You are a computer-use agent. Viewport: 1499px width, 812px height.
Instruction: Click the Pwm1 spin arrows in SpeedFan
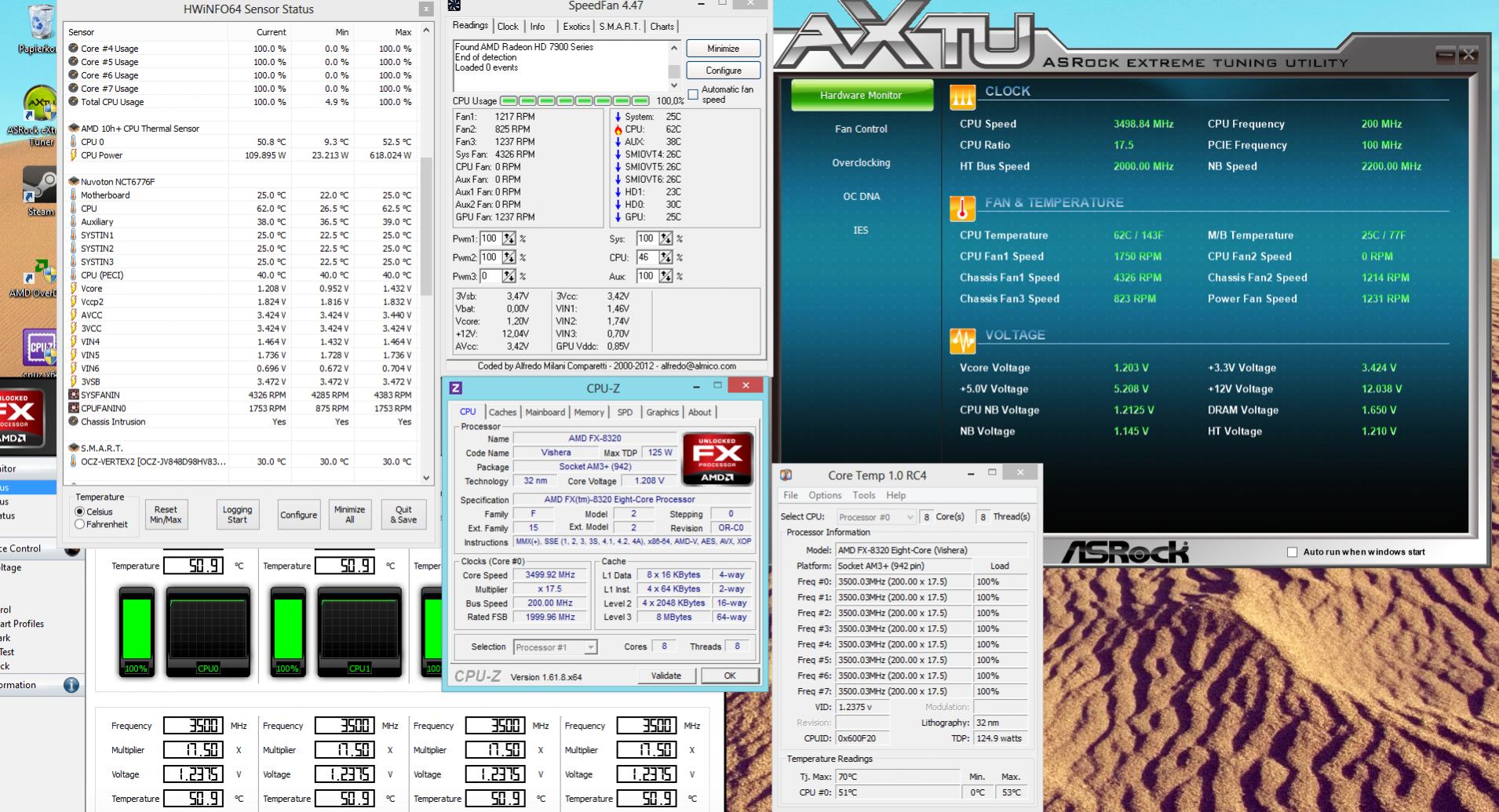click(x=509, y=239)
